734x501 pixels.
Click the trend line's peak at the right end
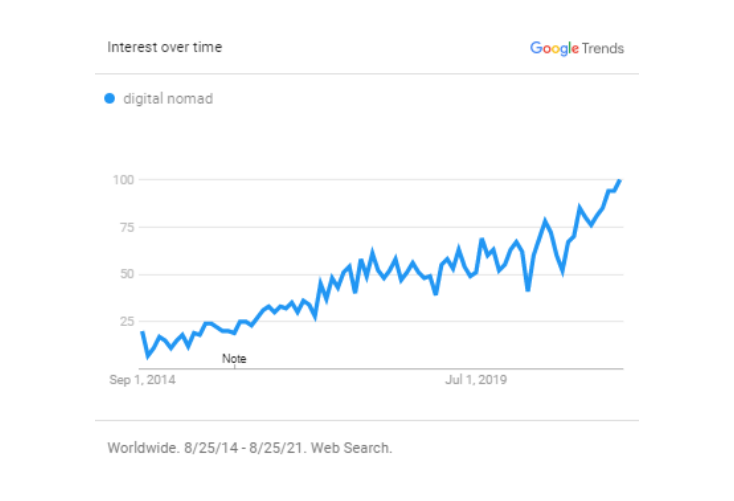(x=620, y=181)
